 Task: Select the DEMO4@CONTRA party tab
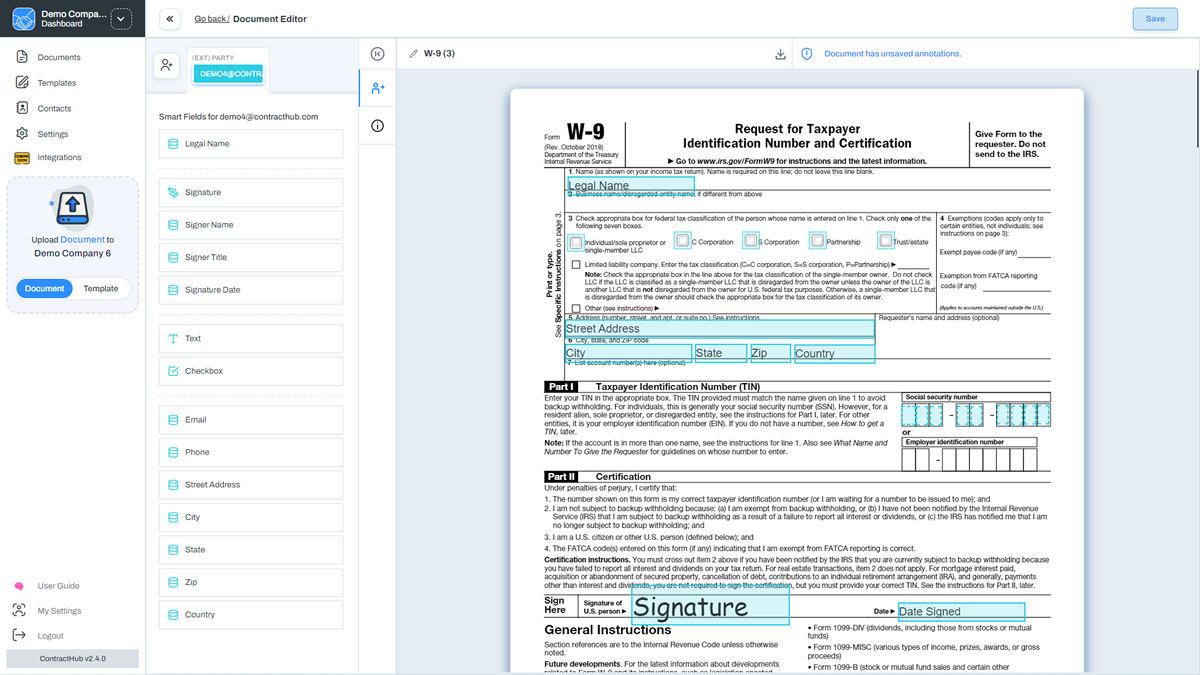pyautogui.click(x=229, y=74)
